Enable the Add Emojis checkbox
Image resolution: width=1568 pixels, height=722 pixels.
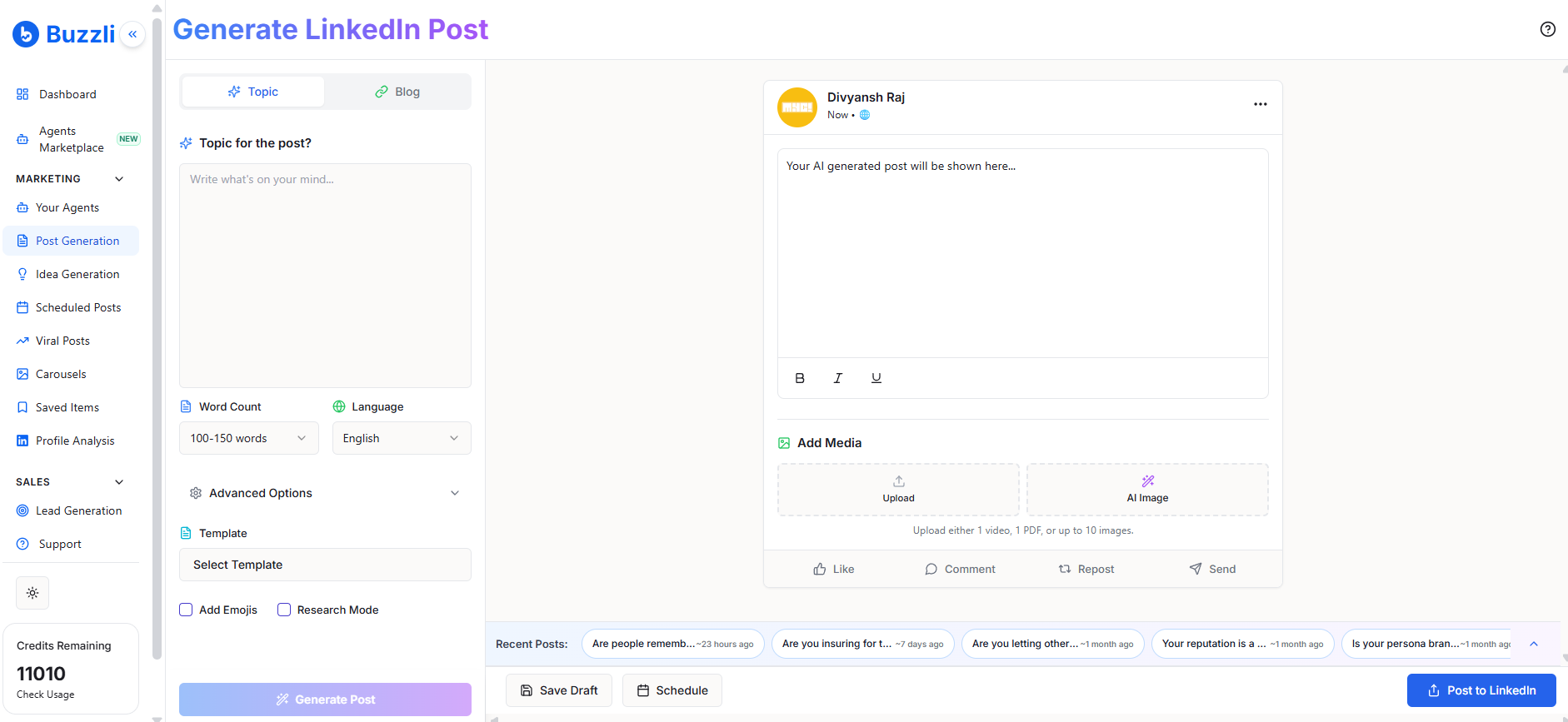point(186,610)
